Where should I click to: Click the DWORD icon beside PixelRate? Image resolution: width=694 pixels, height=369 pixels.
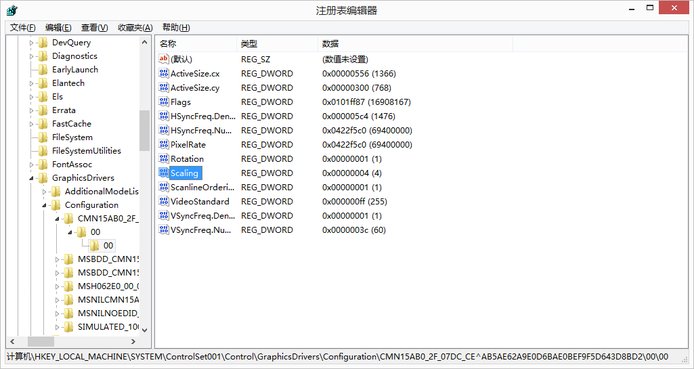(x=164, y=144)
